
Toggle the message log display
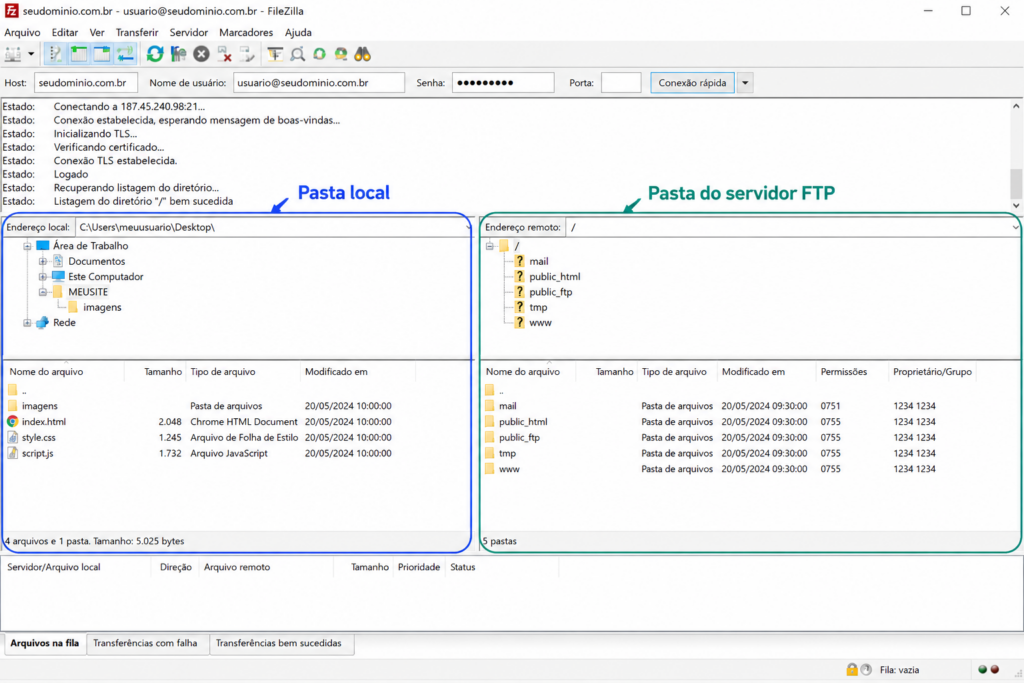click(x=56, y=55)
